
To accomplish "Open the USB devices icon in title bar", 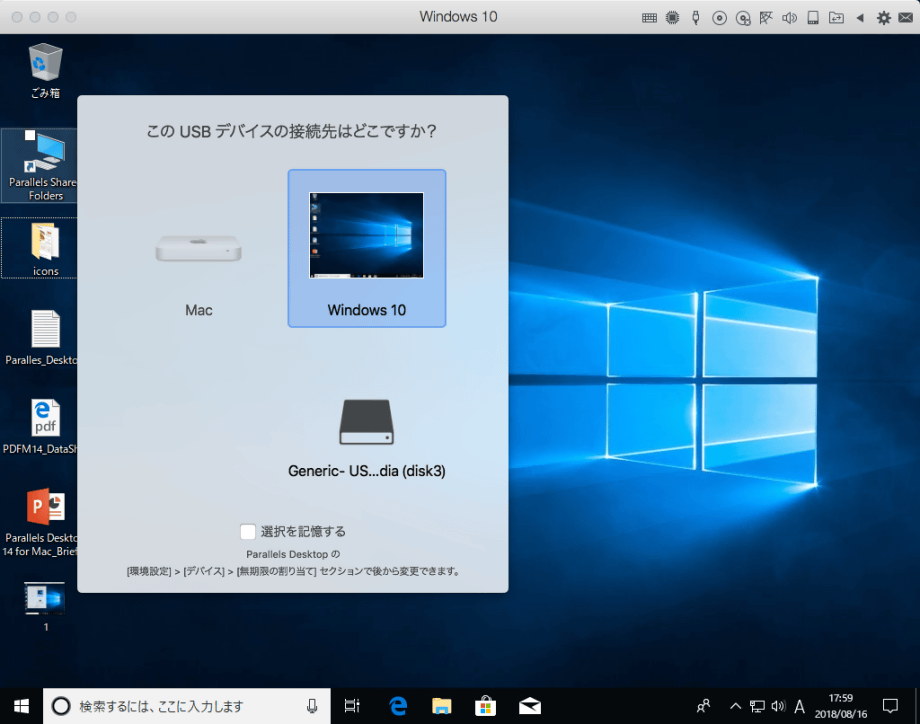I will pyautogui.click(x=696, y=18).
